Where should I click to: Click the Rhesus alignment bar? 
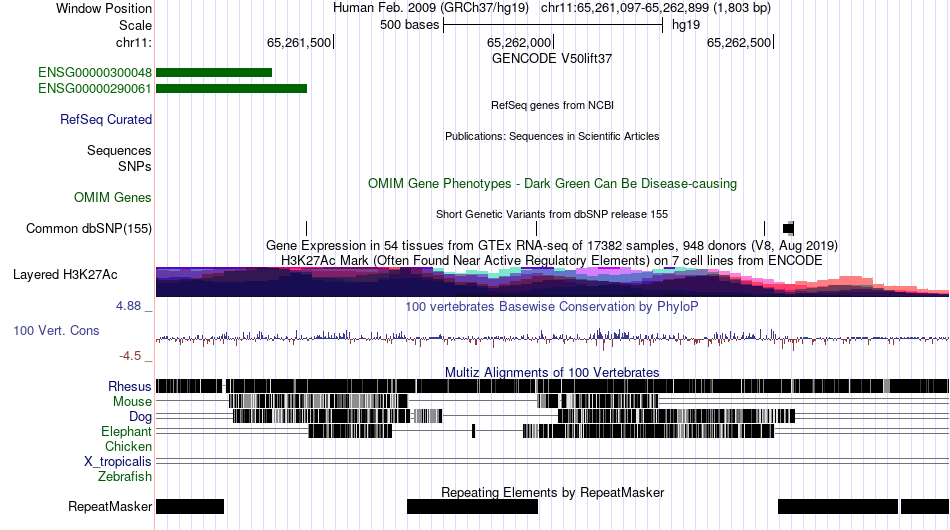[553, 386]
